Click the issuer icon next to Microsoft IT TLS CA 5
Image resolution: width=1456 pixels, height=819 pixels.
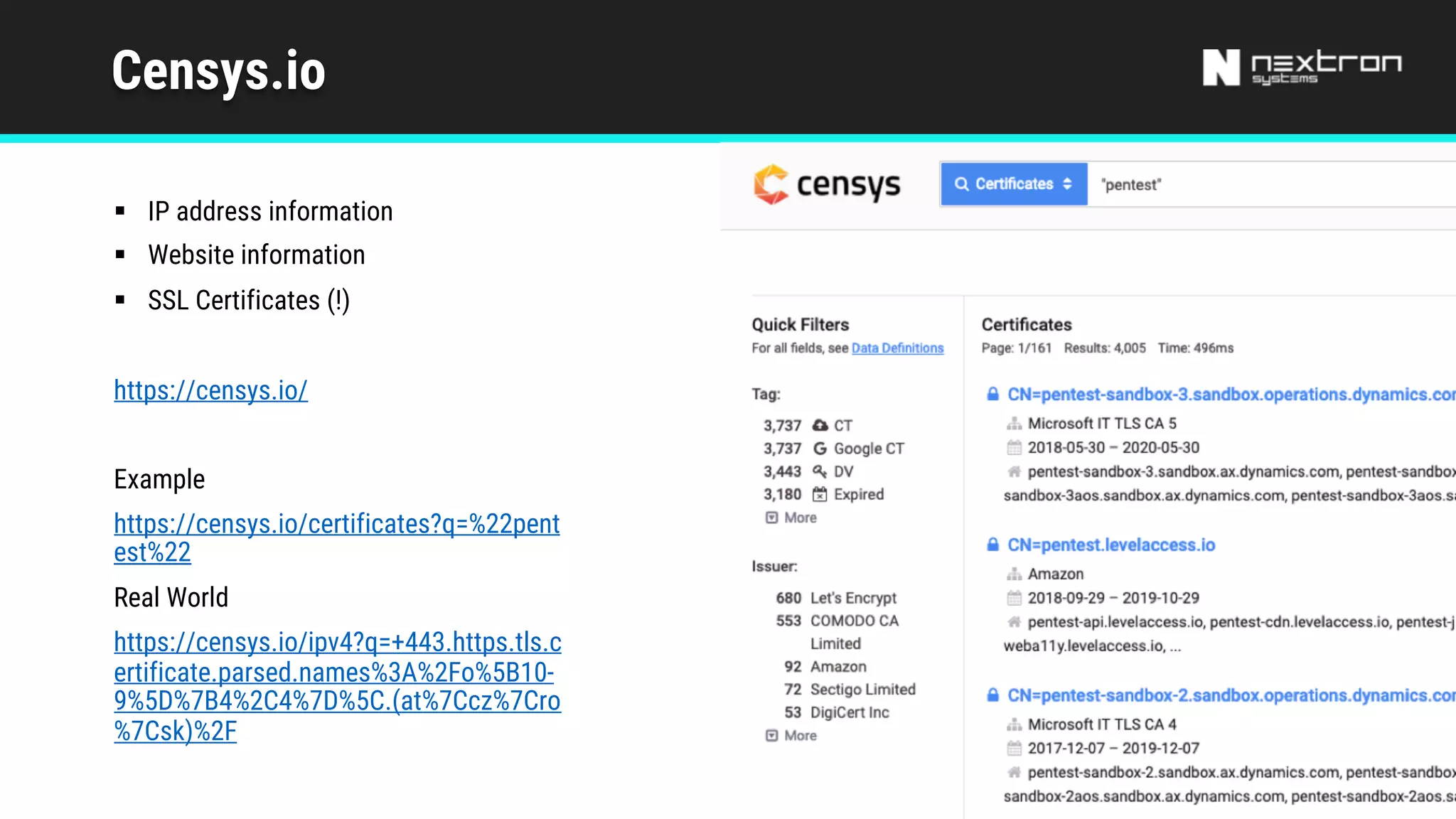click(1014, 424)
